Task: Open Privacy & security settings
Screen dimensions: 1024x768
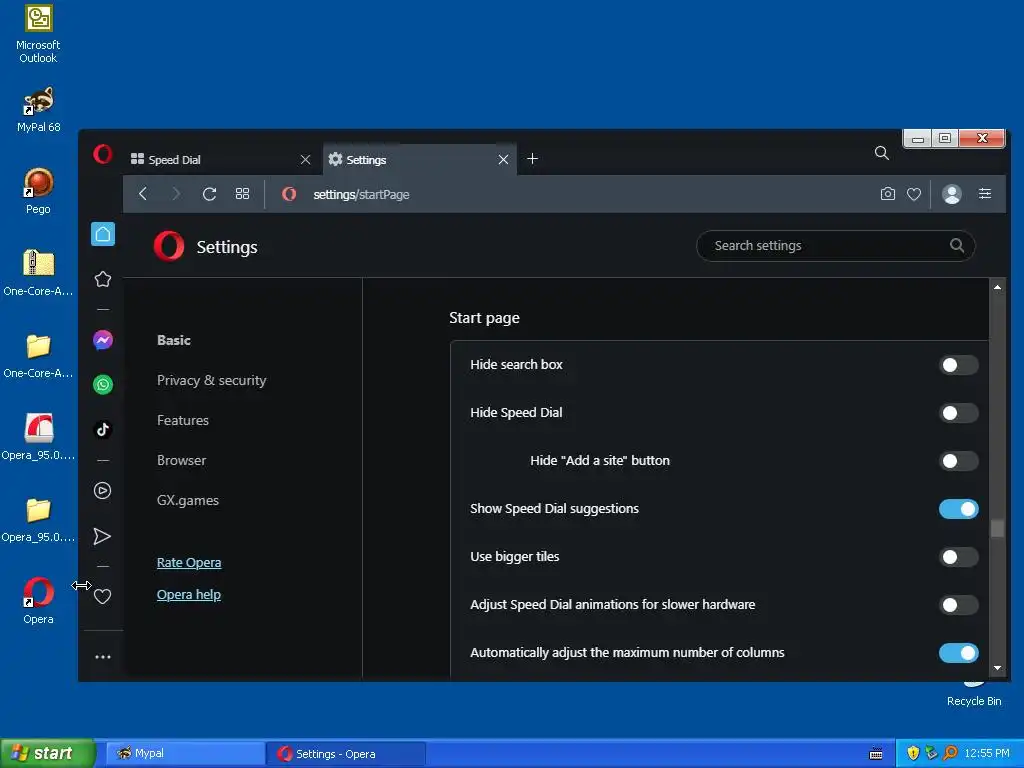Action: [x=212, y=380]
